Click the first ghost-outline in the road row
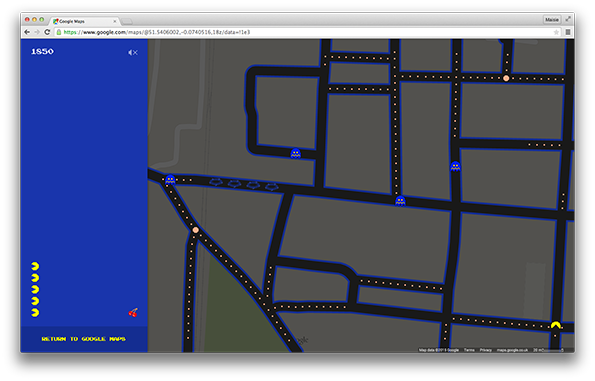This screenshot has height=381, width=595. coord(216,182)
